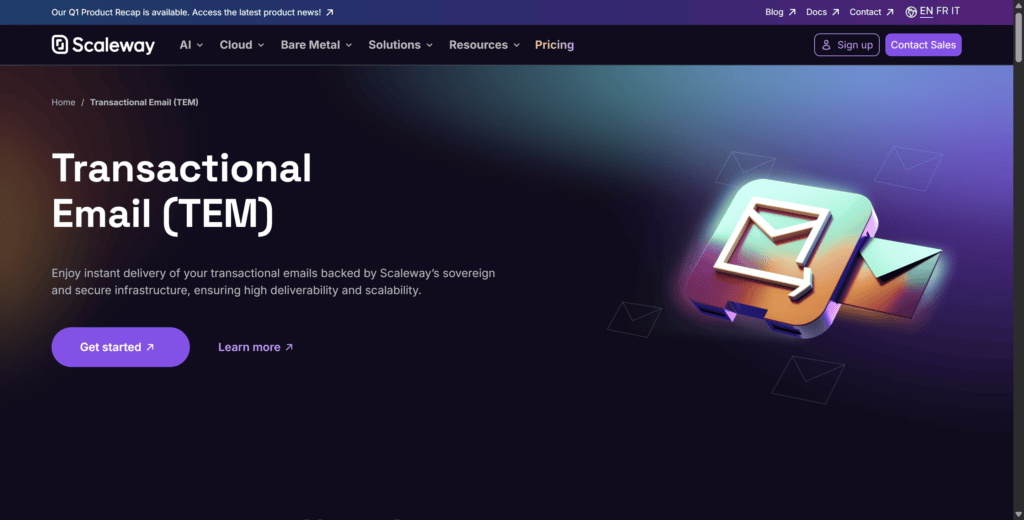Screen dimensions: 1024x520
Task: Click the Scaleway logo
Action: click(103, 44)
